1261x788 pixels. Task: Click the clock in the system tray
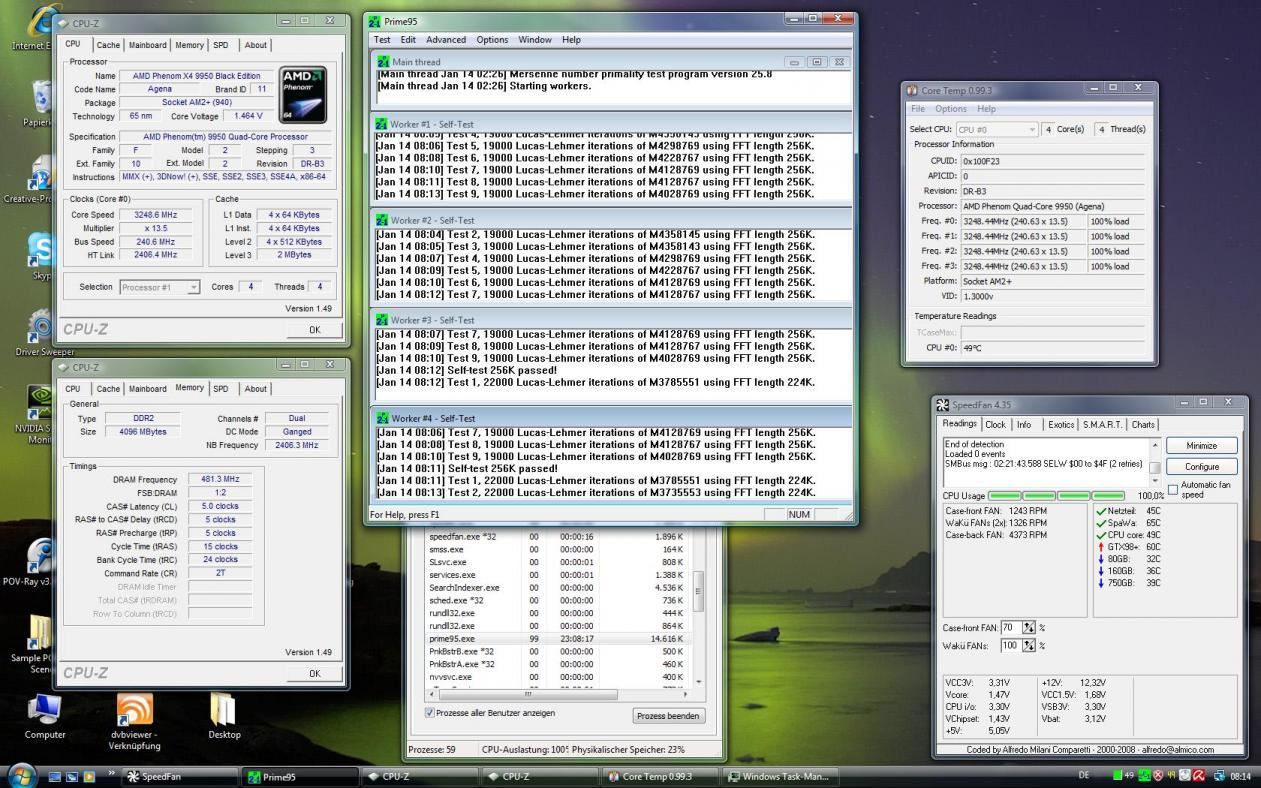(1239, 776)
